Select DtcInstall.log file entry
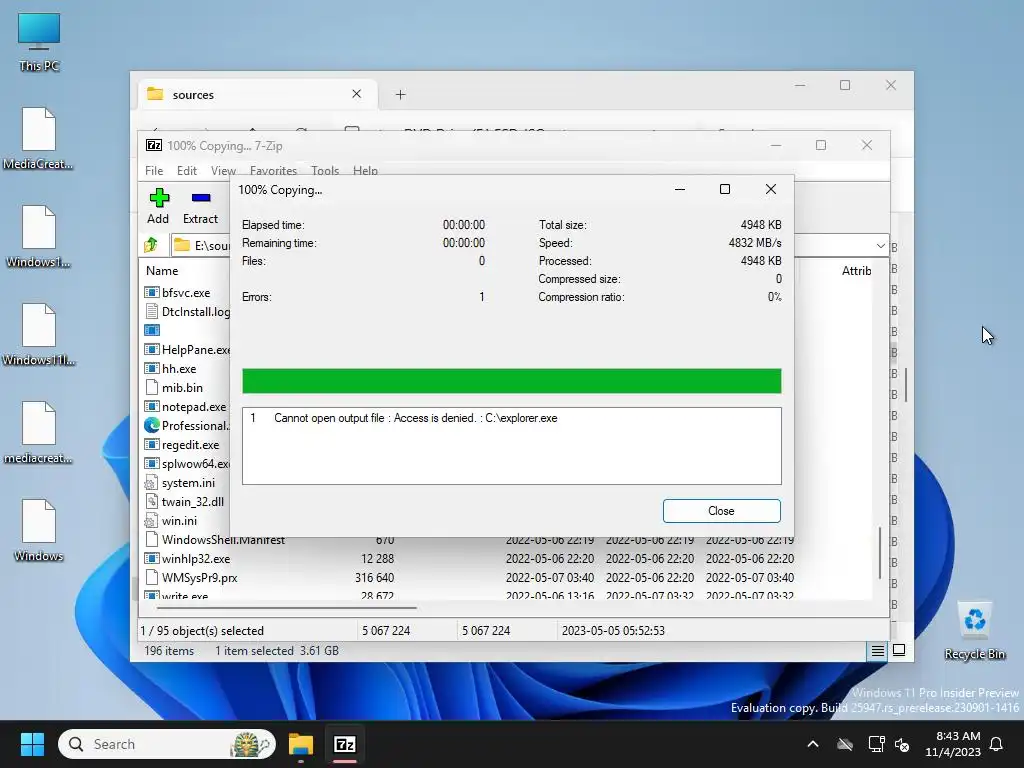This screenshot has height=768, width=1024. (187, 312)
